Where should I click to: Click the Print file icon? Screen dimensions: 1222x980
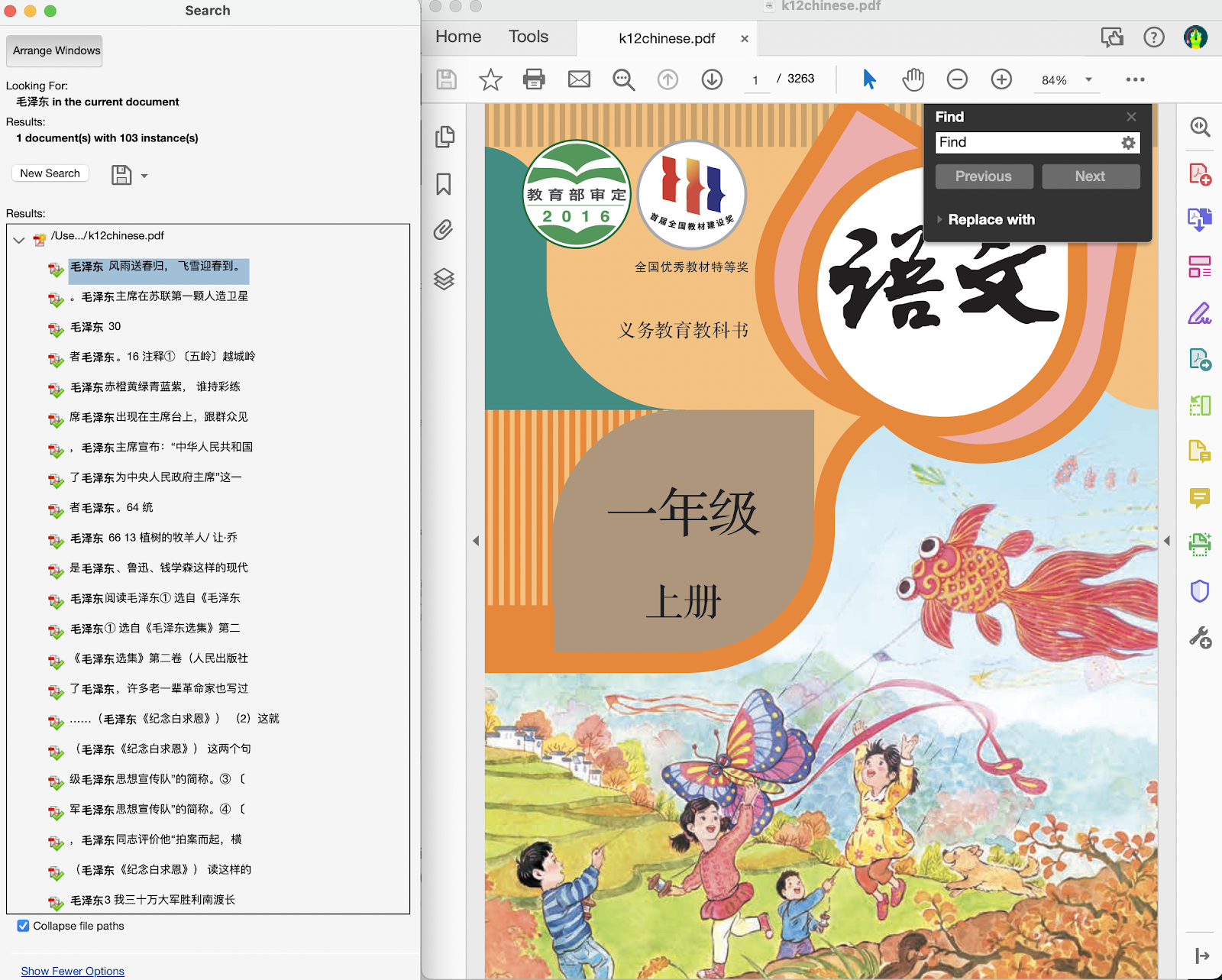[x=534, y=79]
